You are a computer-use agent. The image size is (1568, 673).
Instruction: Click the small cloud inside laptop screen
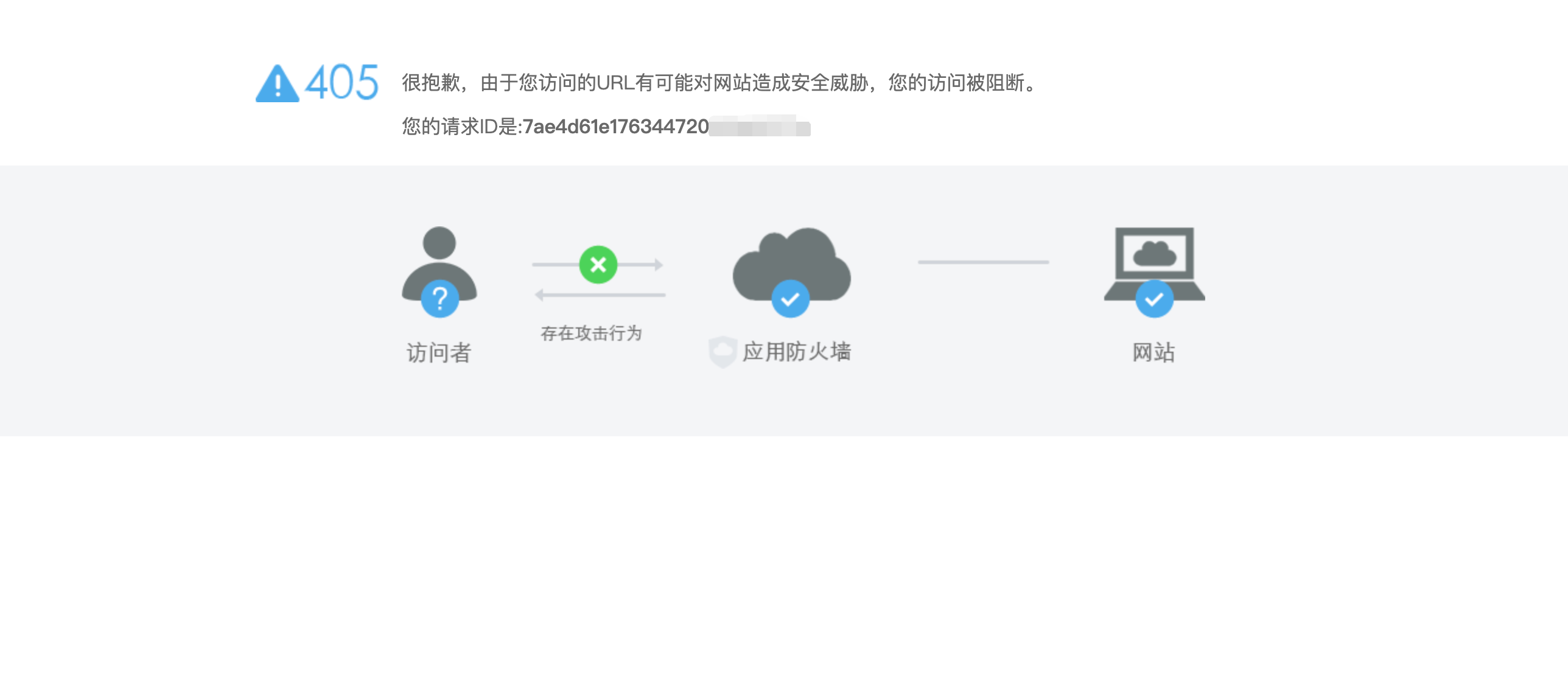point(1154,253)
